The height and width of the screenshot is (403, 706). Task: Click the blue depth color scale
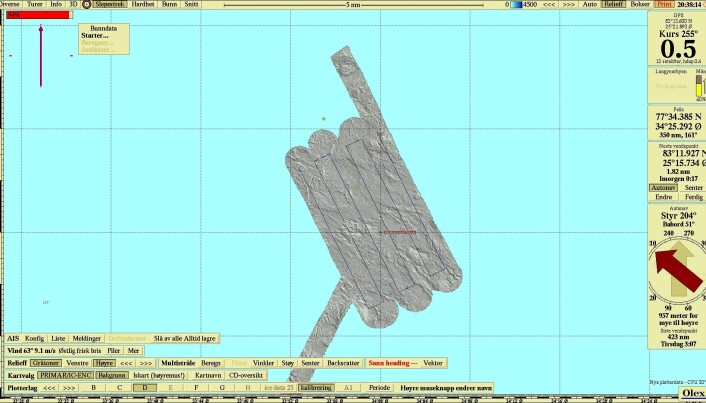pos(516,5)
